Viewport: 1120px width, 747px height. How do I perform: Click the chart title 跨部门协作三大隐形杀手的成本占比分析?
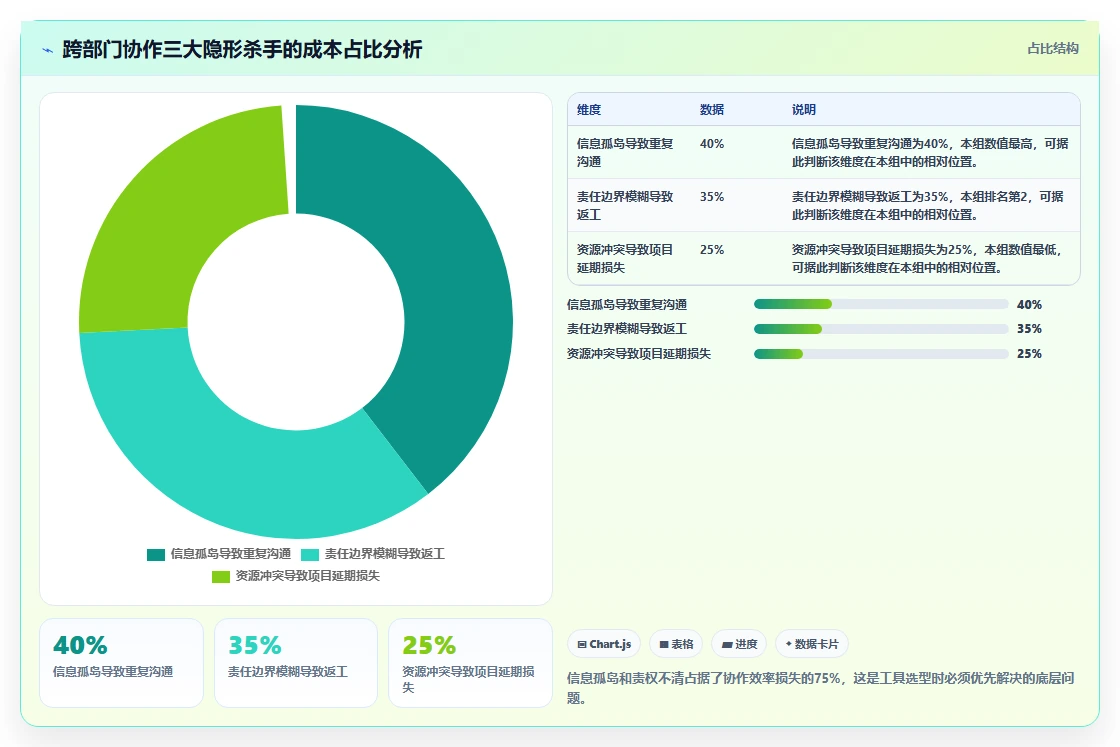click(242, 49)
